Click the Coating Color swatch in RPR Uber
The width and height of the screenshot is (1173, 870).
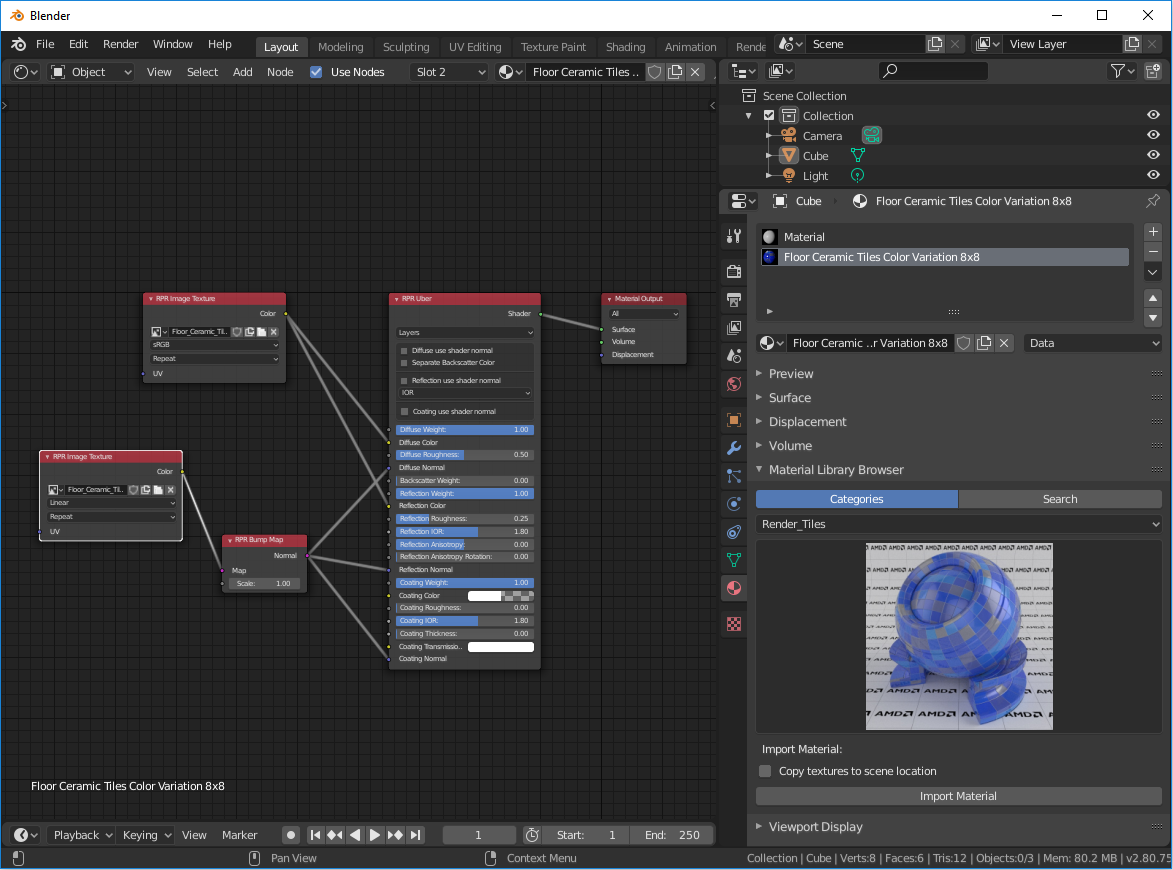coord(500,596)
